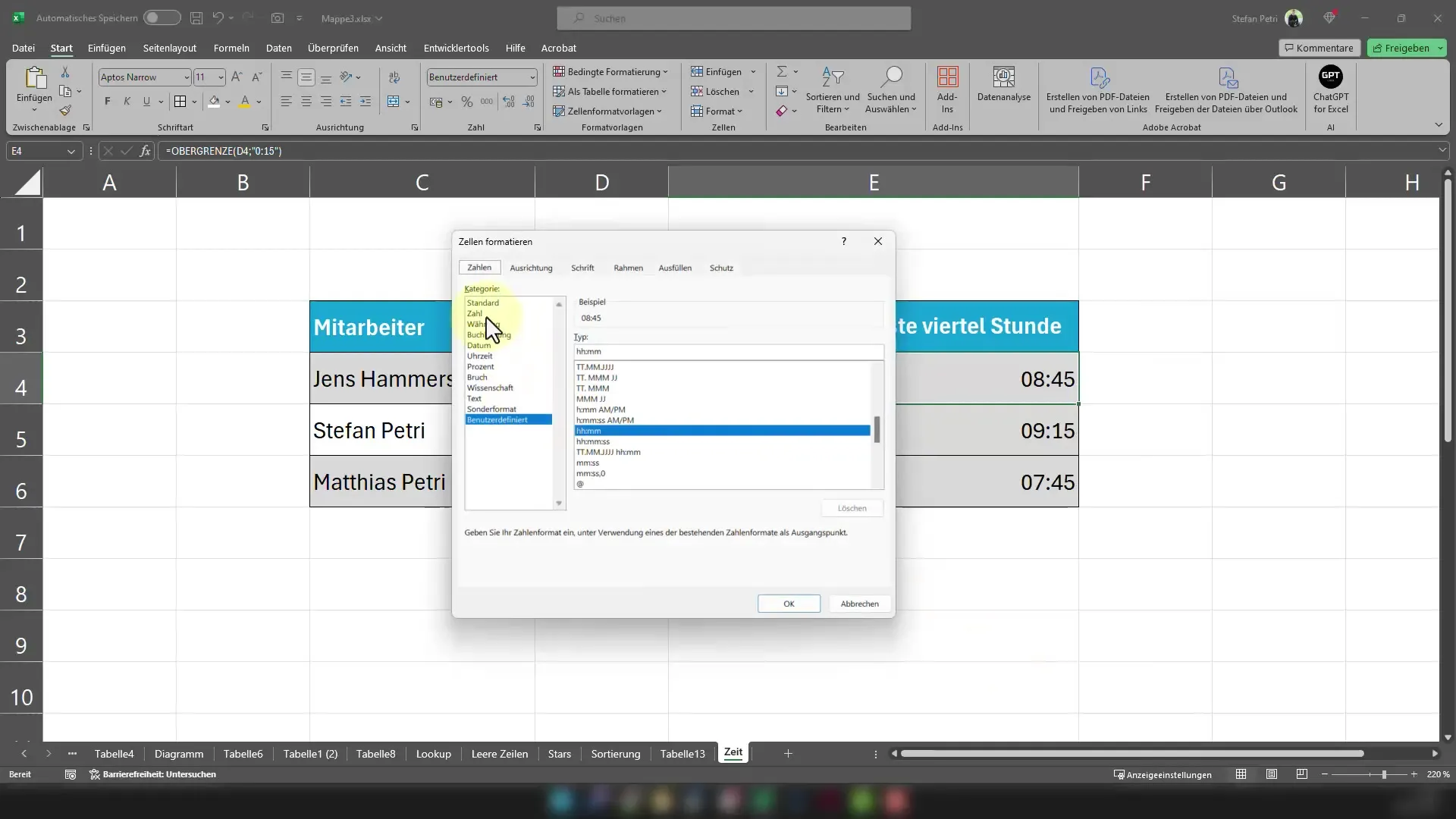The width and height of the screenshot is (1456, 819).
Task: Click the OK button to confirm
Action: [789, 603]
